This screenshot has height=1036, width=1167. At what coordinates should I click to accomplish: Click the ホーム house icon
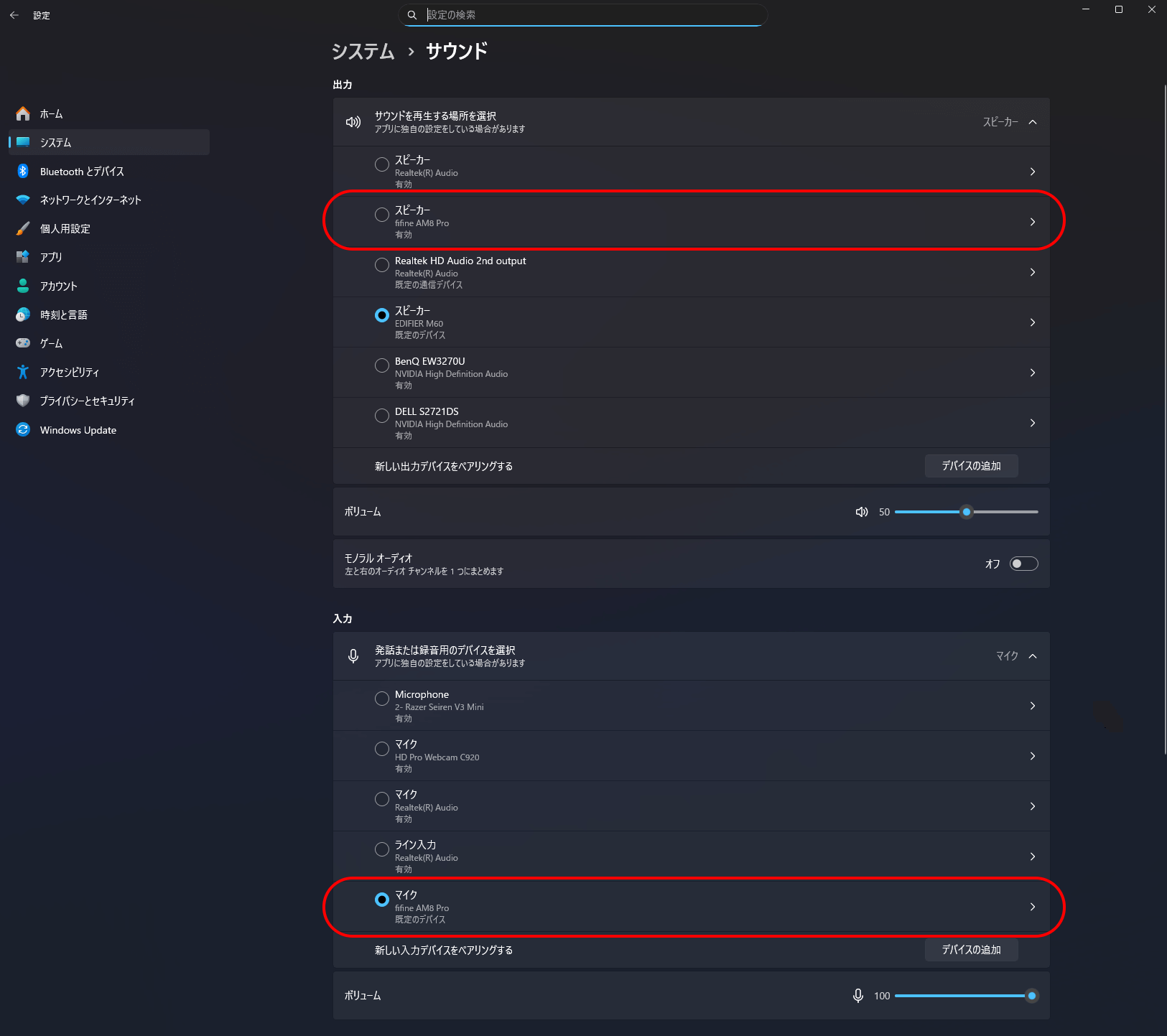[x=23, y=113]
